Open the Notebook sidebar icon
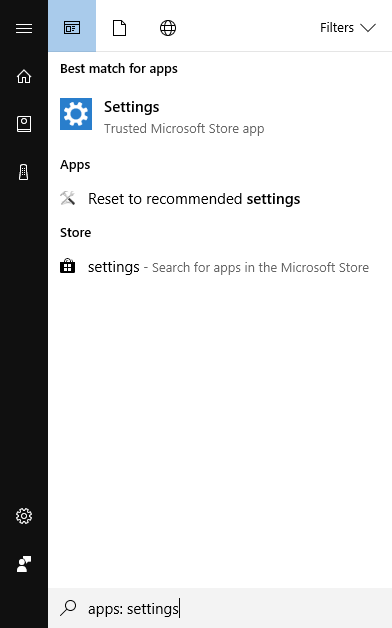This screenshot has width=392, height=628. click(x=24, y=124)
